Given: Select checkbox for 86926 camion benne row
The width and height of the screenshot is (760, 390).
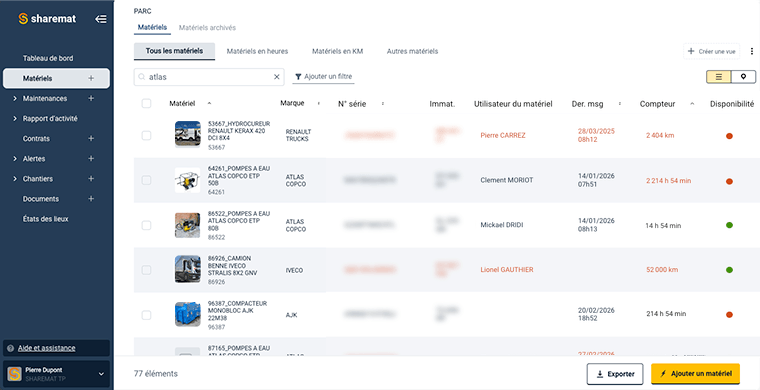Looking at the screenshot, I should tap(146, 270).
